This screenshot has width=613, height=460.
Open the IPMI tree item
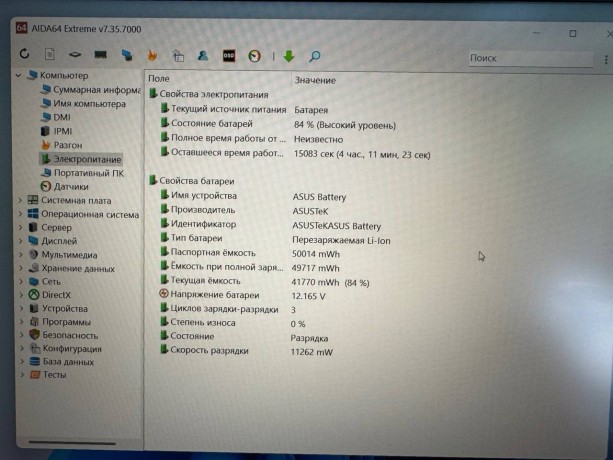point(56,131)
